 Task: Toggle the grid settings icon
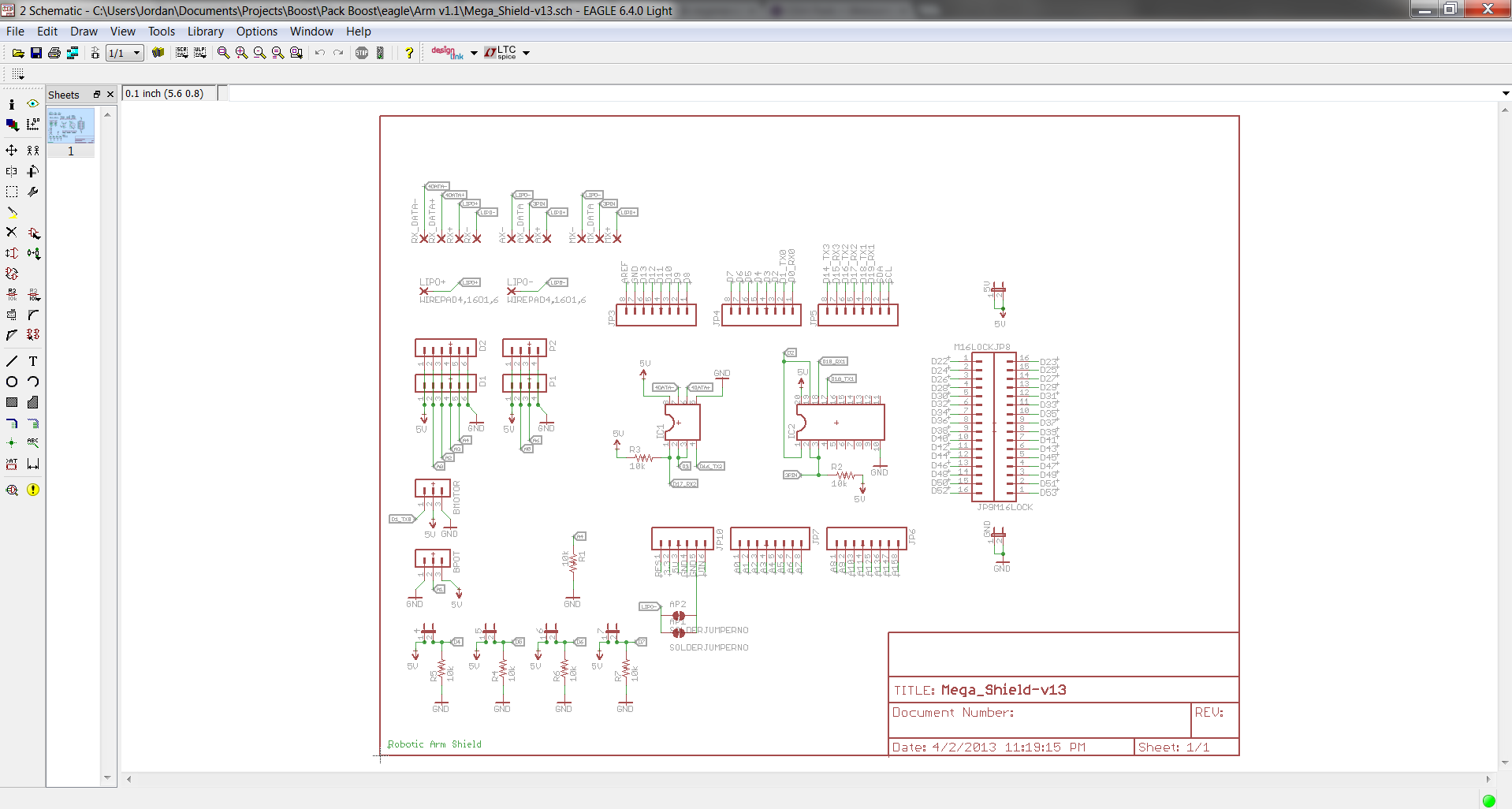click(18, 74)
